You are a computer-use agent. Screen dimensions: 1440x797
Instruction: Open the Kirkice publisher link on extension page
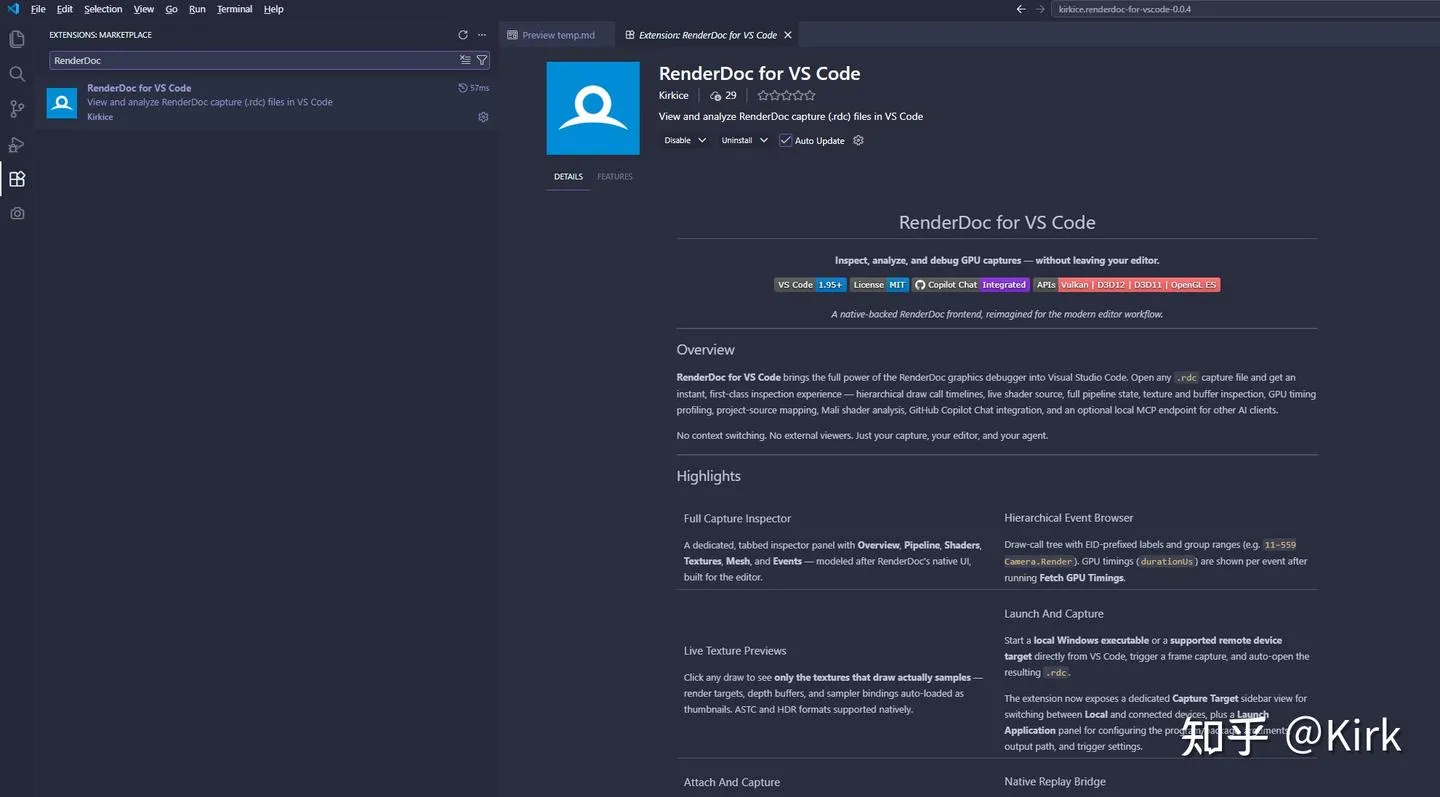pos(674,96)
